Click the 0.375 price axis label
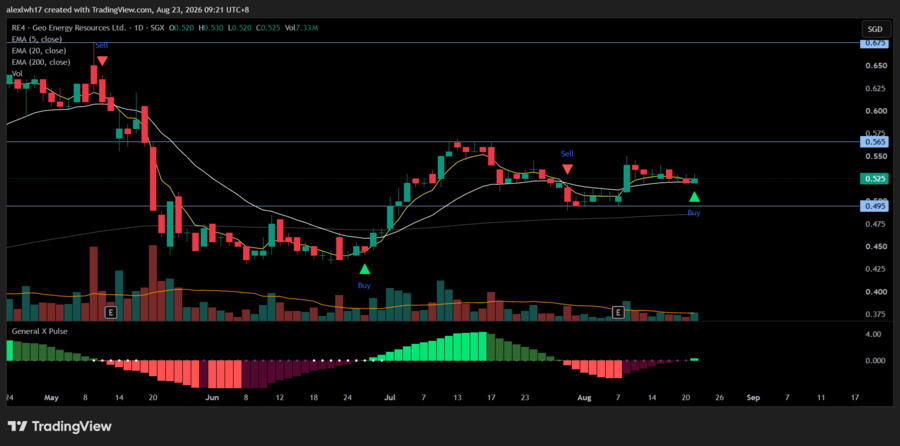Image resolution: width=900 pixels, height=446 pixels. pyautogui.click(x=874, y=314)
